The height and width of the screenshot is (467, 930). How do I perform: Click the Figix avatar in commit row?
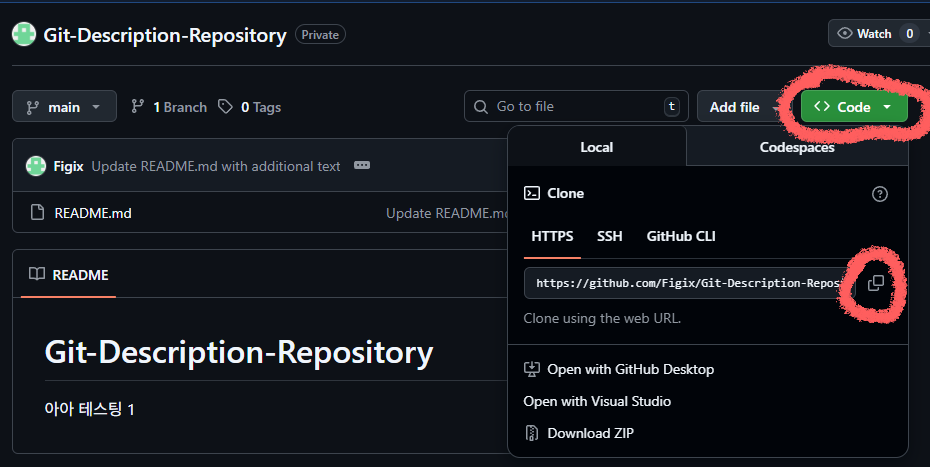point(36,166)
